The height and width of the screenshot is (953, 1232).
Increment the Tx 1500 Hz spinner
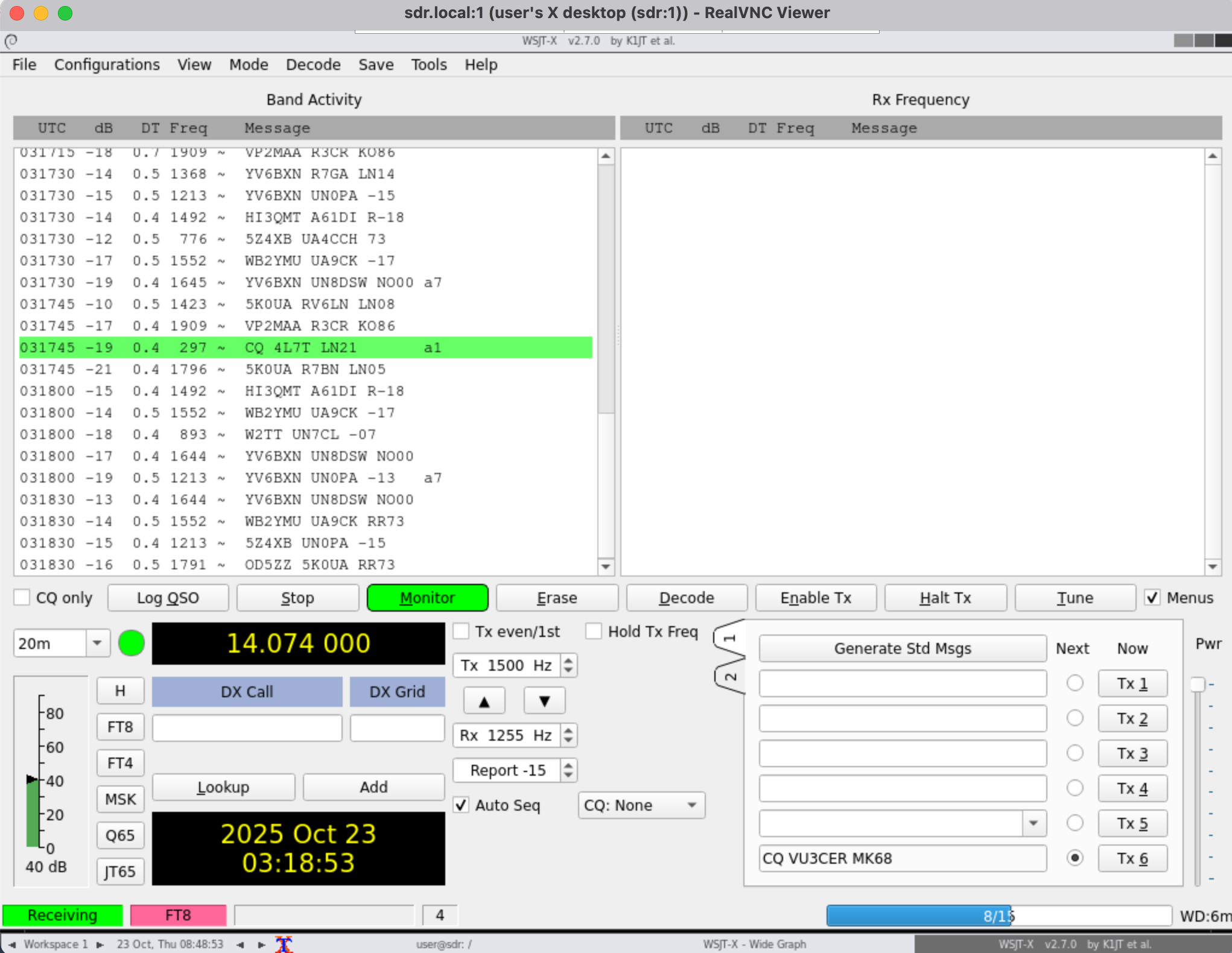pos(568,660)
